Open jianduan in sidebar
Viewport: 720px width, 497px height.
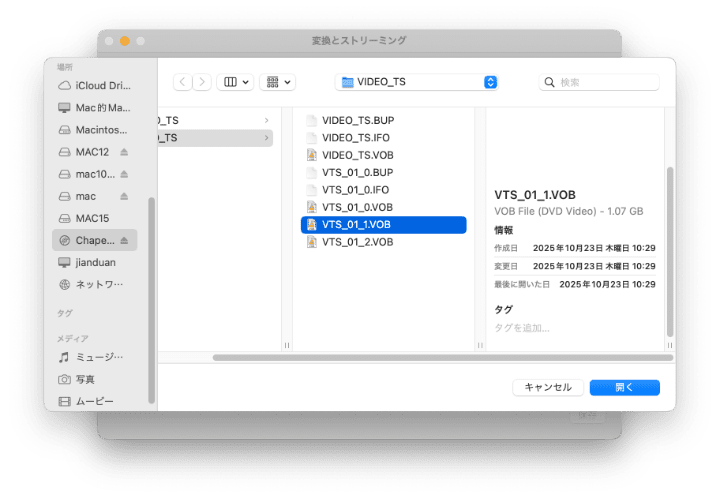pos(95,262)
